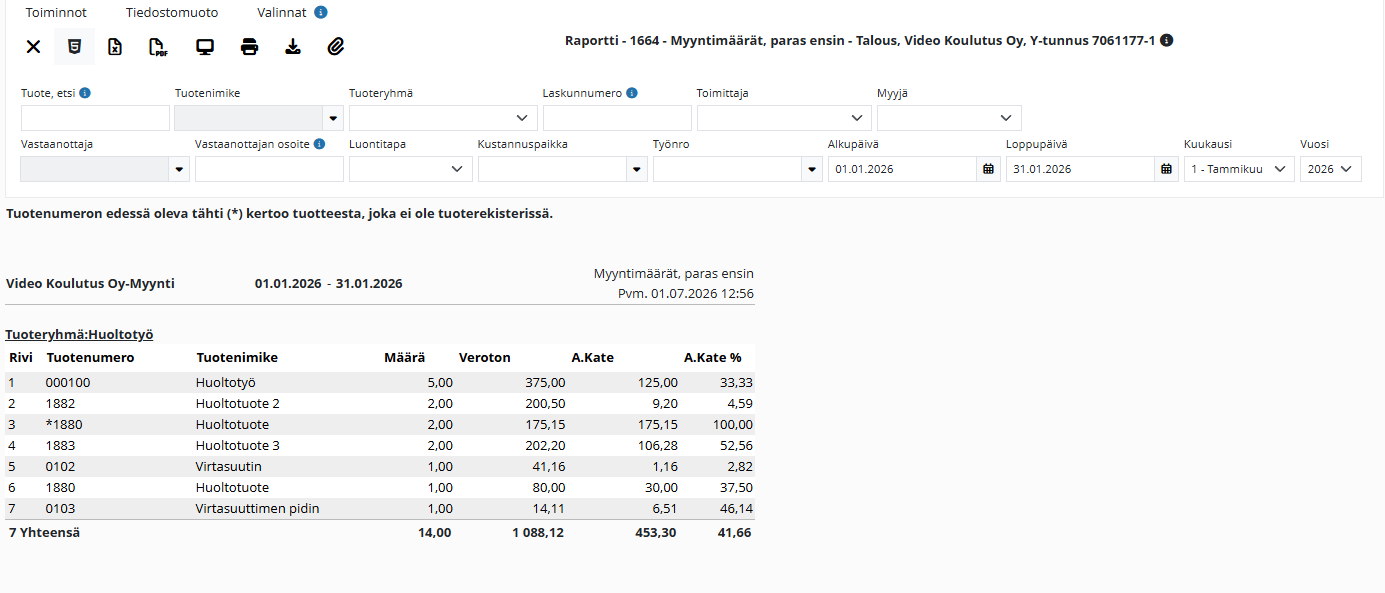Close the report with the X icon
Screen dimensions: 1385x593
tap(33, 46)
